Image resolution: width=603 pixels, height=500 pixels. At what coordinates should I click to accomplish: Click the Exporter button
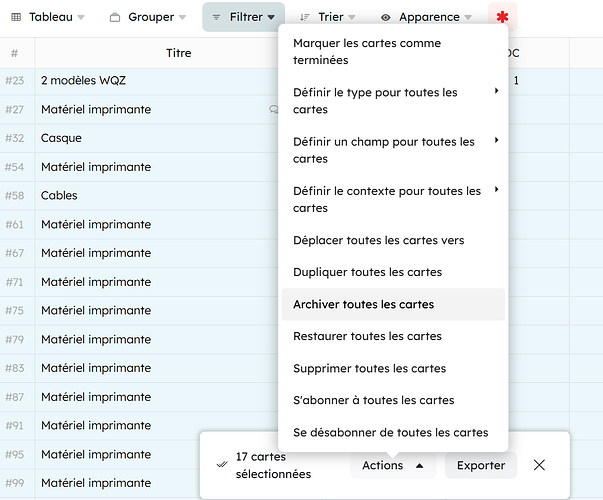pyautogui.click(x=480, y=465)
